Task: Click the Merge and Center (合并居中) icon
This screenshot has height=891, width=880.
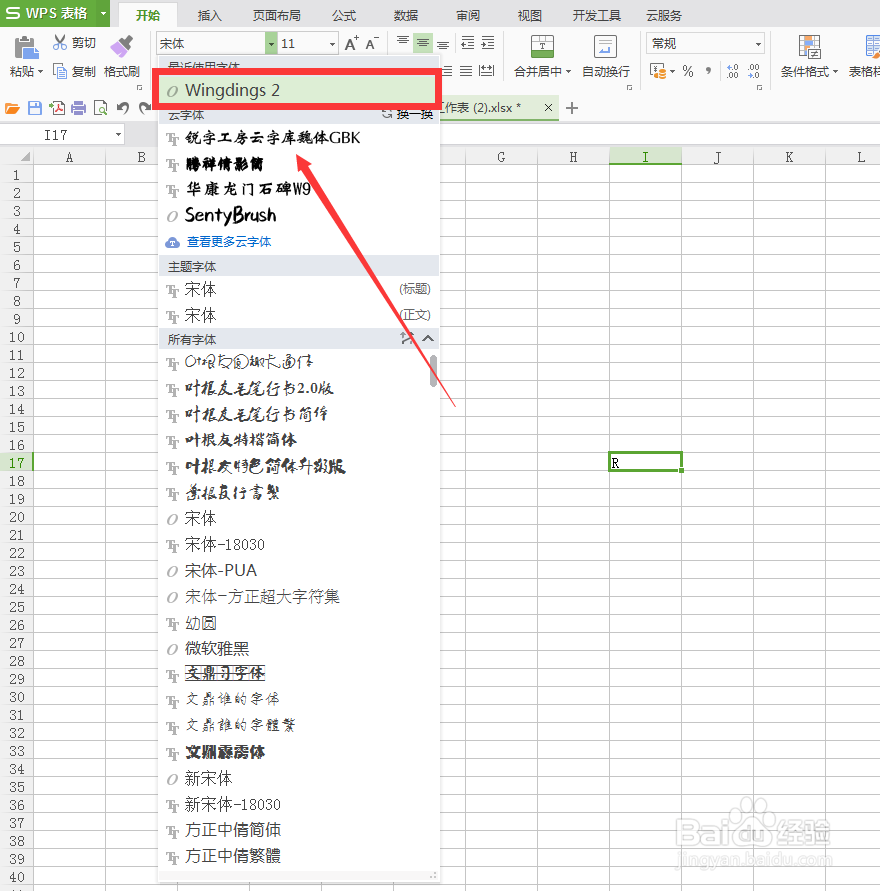Action: [543, 47]
